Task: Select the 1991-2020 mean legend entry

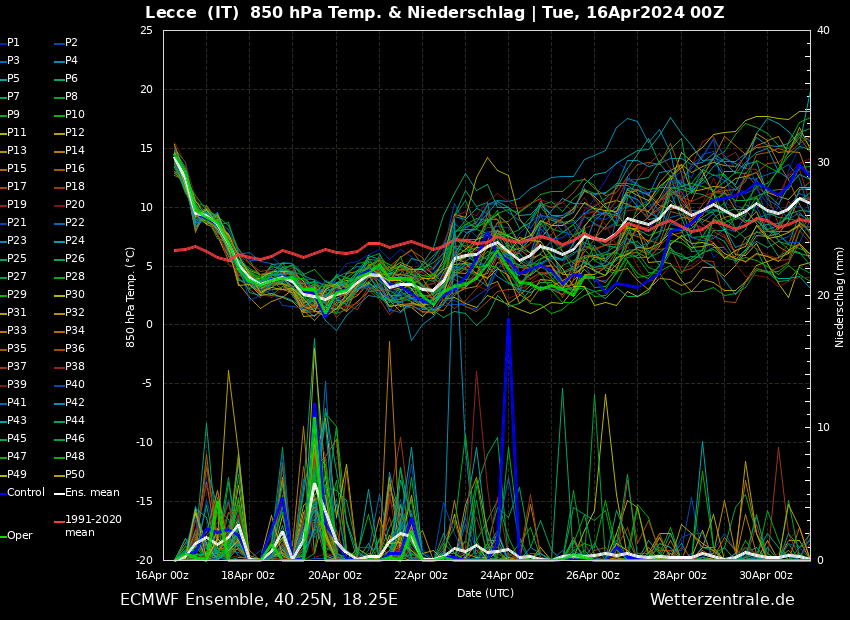Action: [x=88, y=525]
